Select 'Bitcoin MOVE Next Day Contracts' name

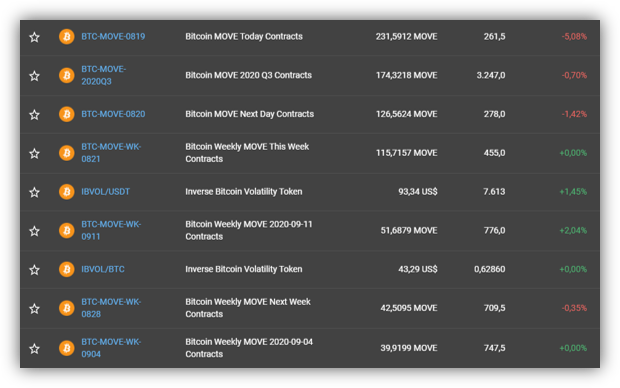250,114
